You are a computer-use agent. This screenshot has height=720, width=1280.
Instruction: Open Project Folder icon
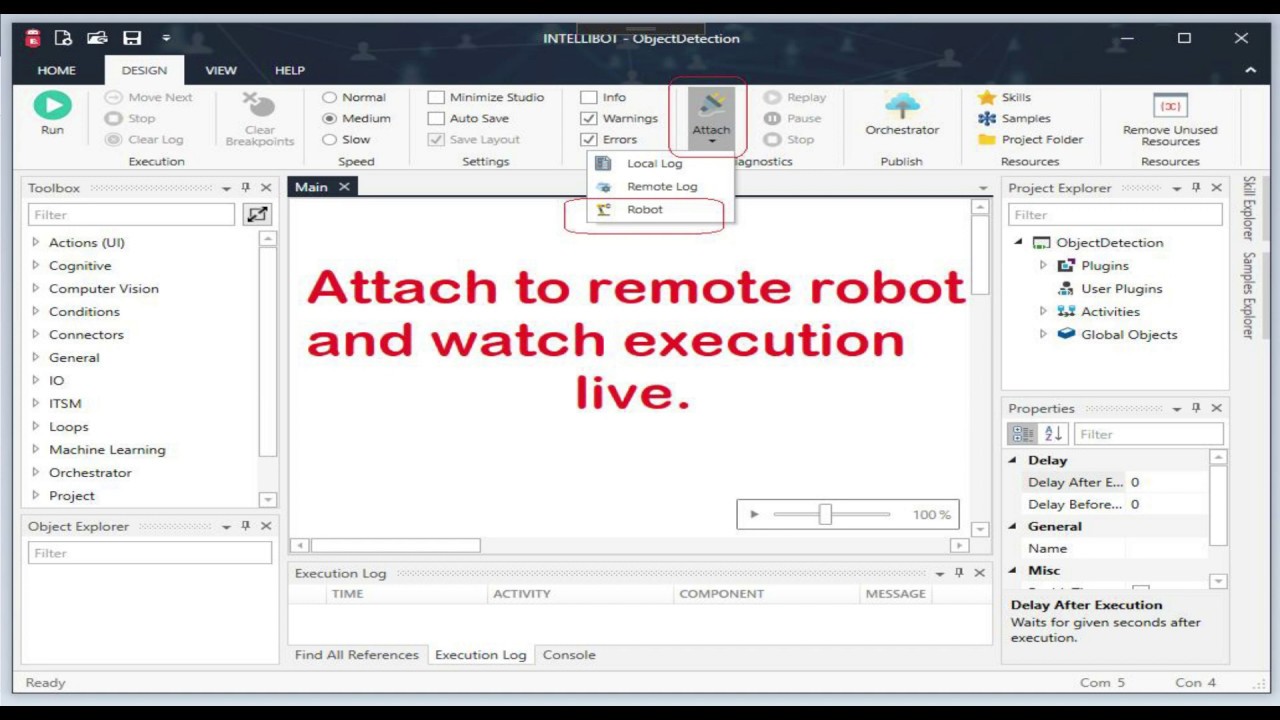tap(987, 139)
